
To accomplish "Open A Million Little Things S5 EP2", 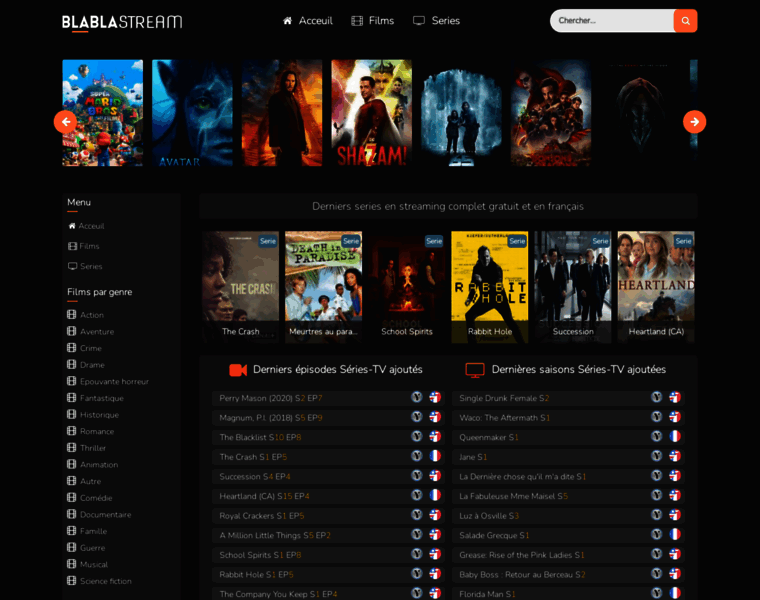I will [x=275, y=535].
